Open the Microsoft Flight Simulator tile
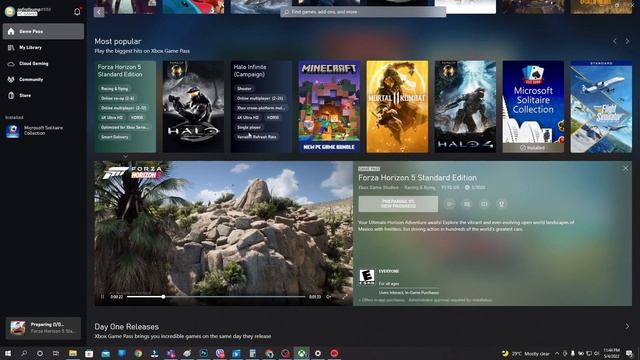Viewport: 640px width, 360px height. point(601,107)
